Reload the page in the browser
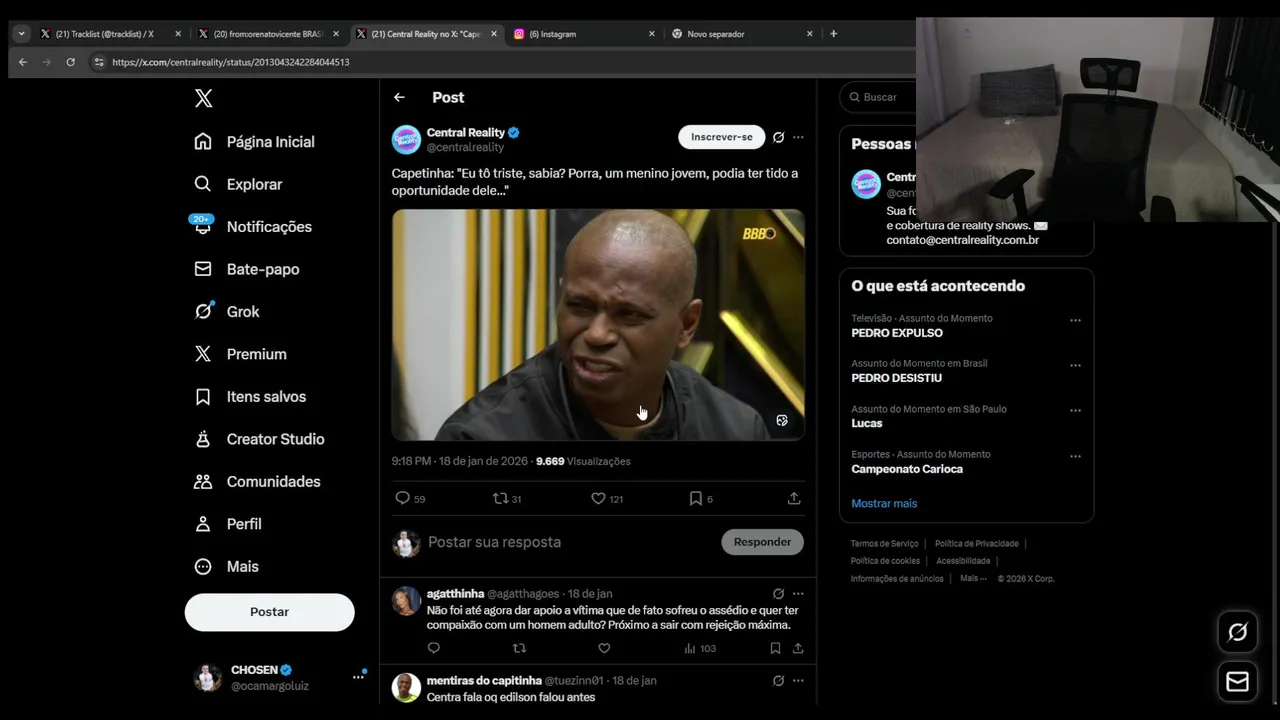Image resolution: width=1280 pixels, height=720 pixels. click(x=70, y=62)
